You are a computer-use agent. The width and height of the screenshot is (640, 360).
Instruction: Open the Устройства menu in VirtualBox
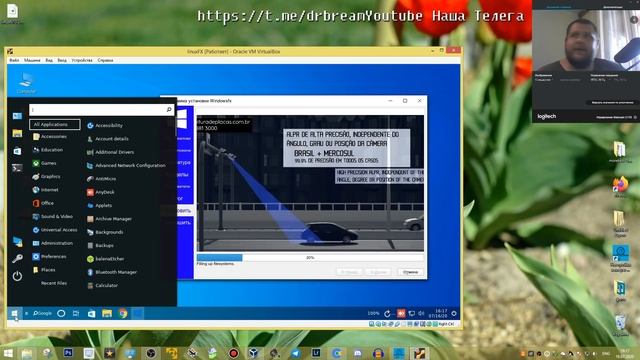pyautogui.click(x=82, y=60)
